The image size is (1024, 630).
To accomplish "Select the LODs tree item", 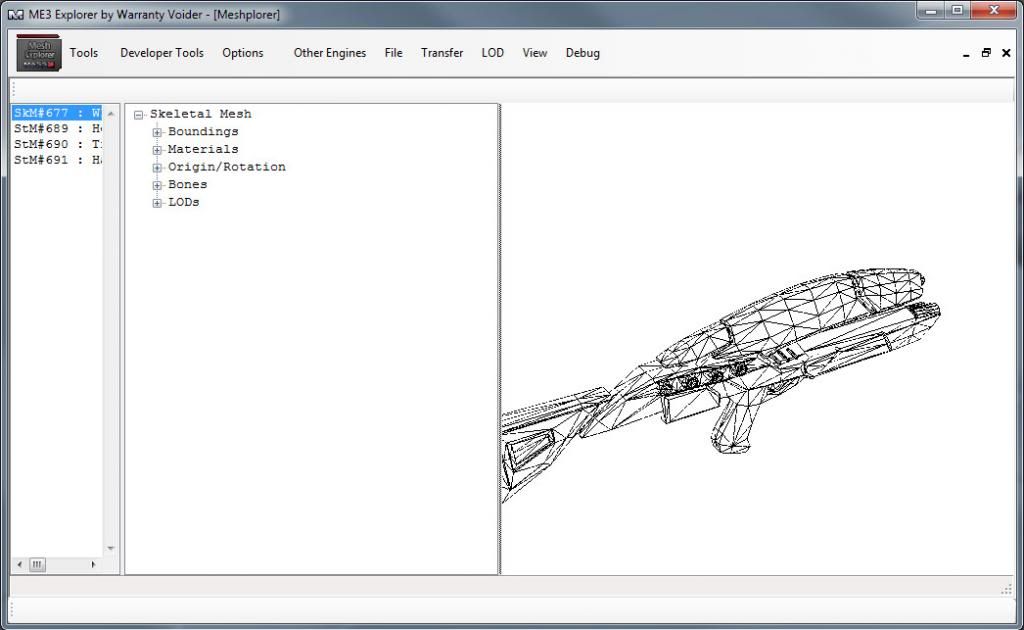I will point(184,202).
